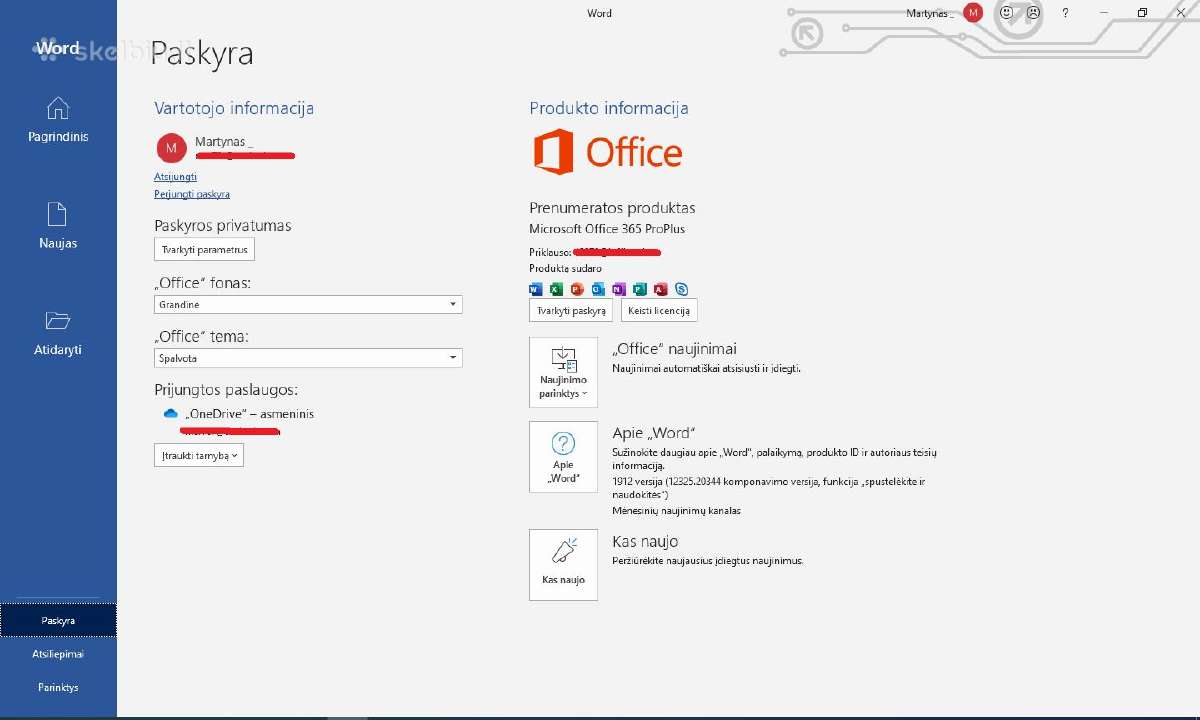Click the Outlook app icon

pos(598,289)
